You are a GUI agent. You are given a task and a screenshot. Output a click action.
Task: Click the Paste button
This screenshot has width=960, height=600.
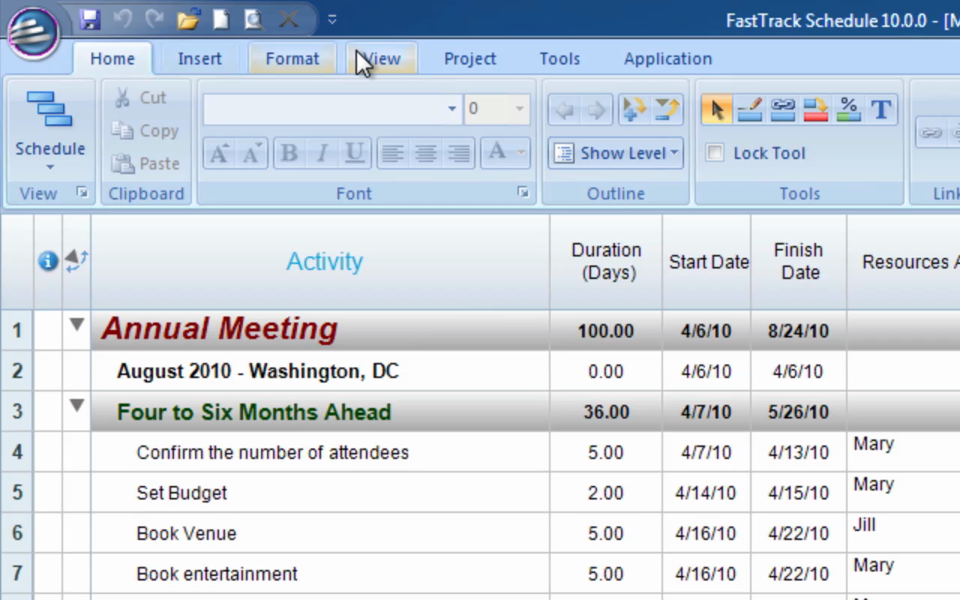[x=146, y=164]
